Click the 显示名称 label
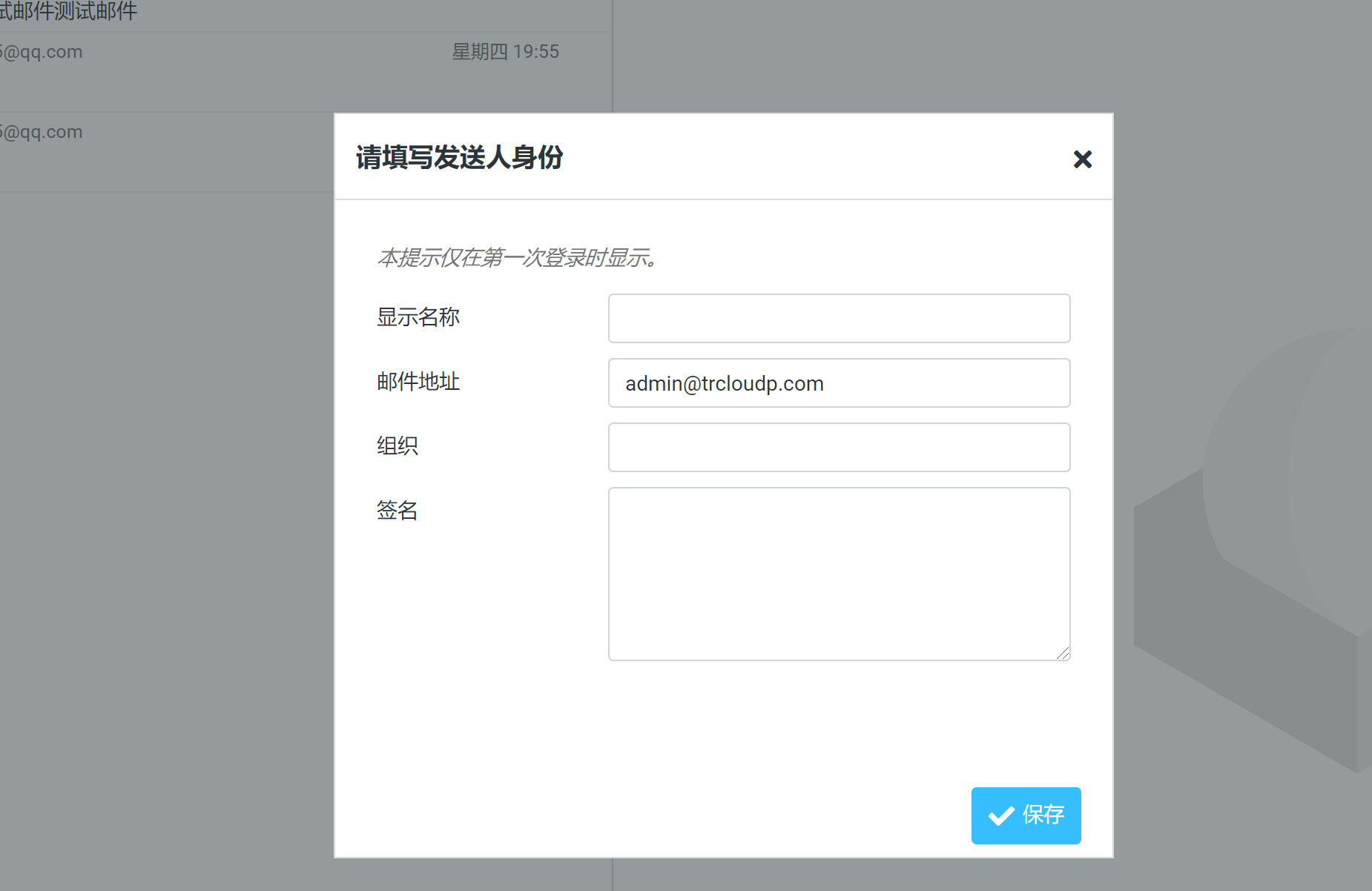 coord(418,317)
